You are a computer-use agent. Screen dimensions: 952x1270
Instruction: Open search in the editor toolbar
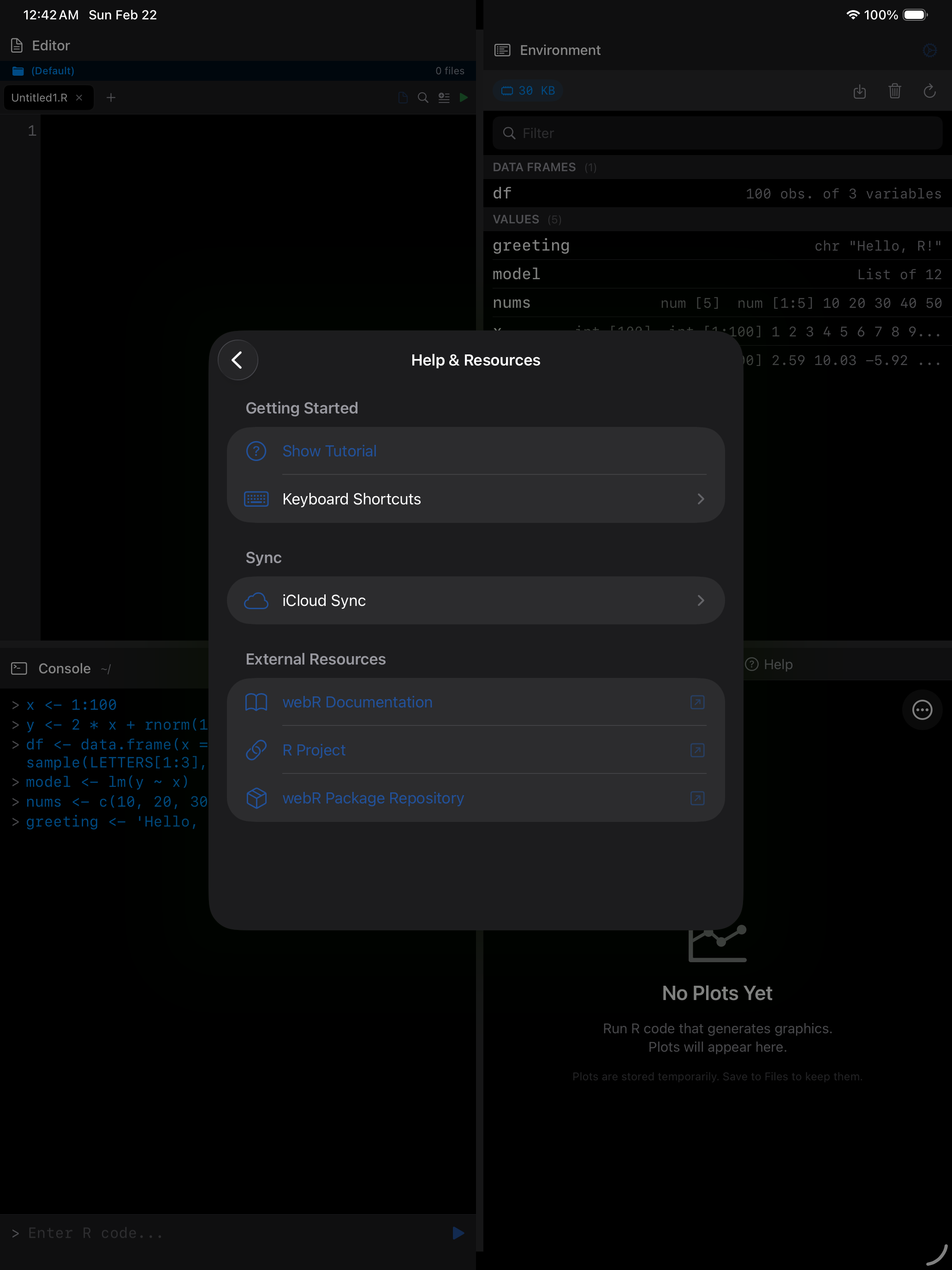pyautogui.click(x=423, y=98)
